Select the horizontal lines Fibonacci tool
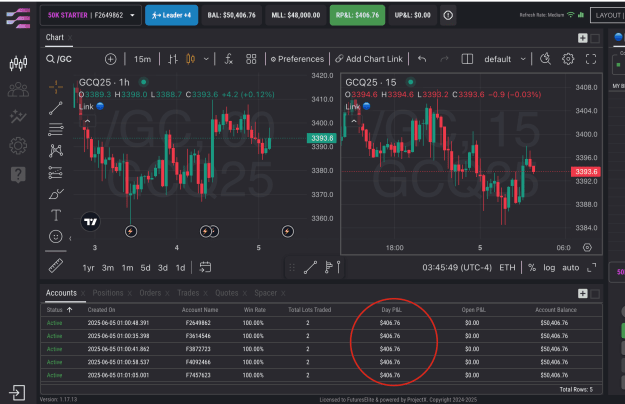This screenshot has width=625, height=404. click(x=56, y=129)
